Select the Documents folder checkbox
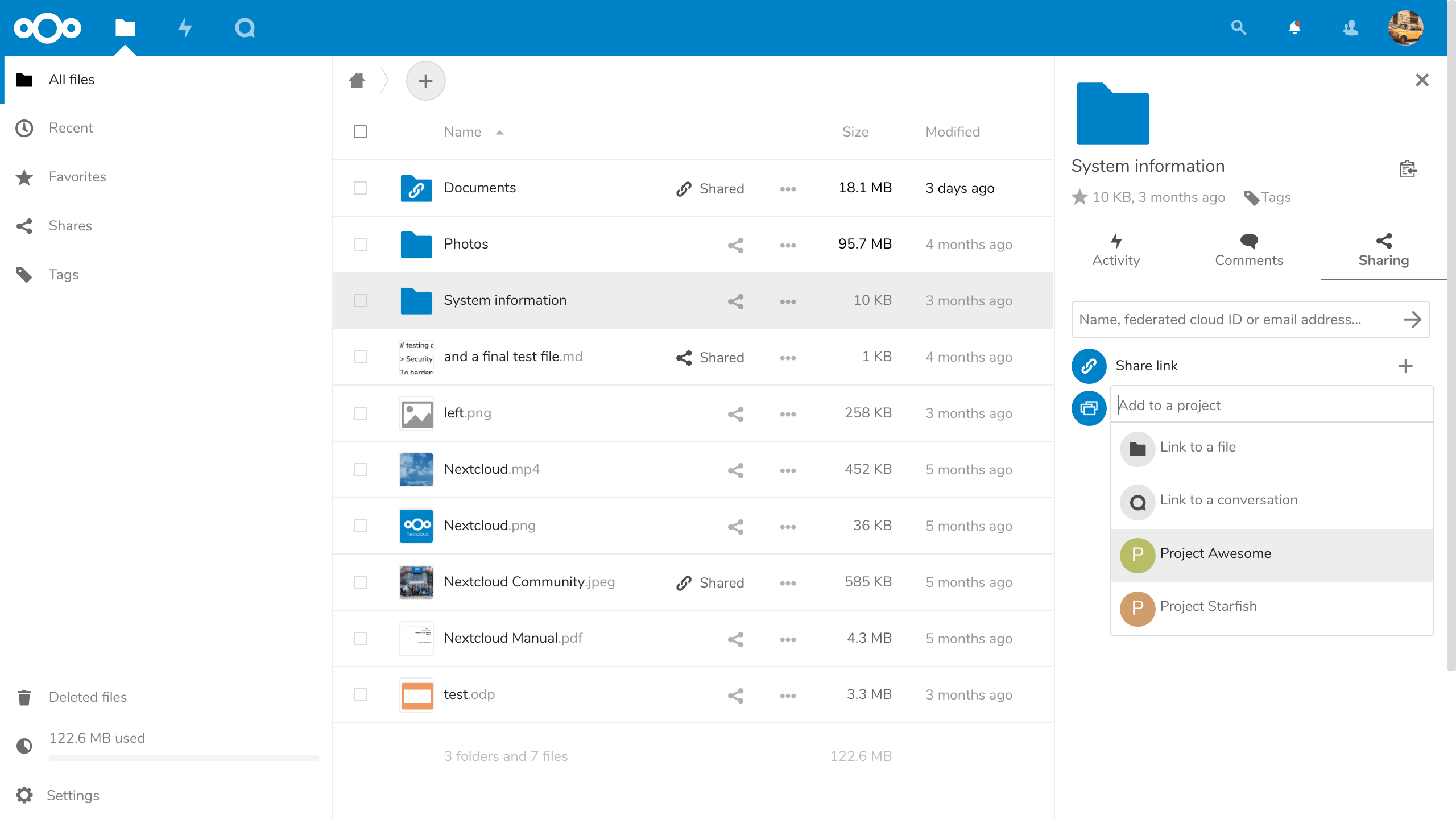This screenshot has width=1456, height=819. pos(360,188)
